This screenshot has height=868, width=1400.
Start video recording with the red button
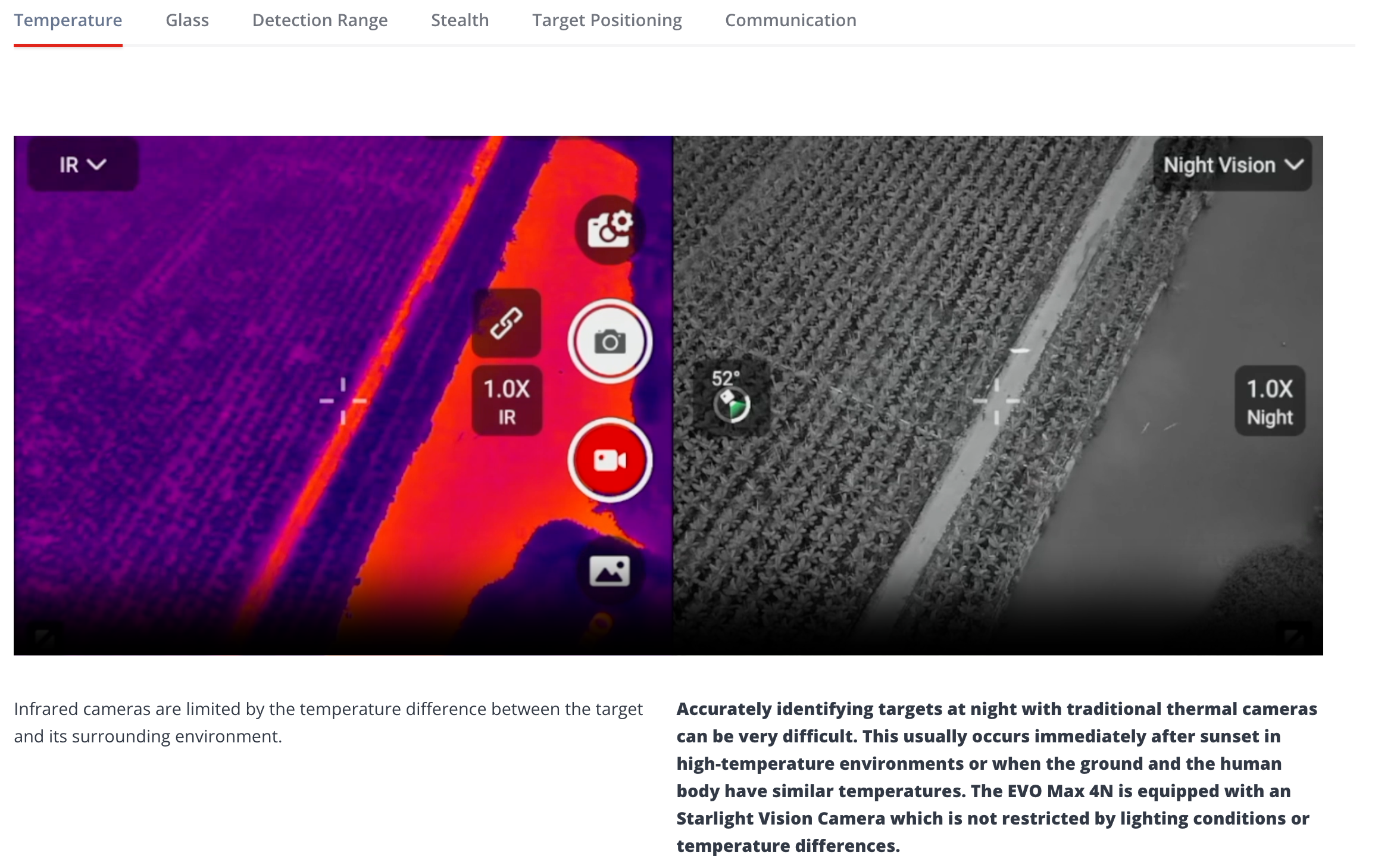click(x=610, y=460)
